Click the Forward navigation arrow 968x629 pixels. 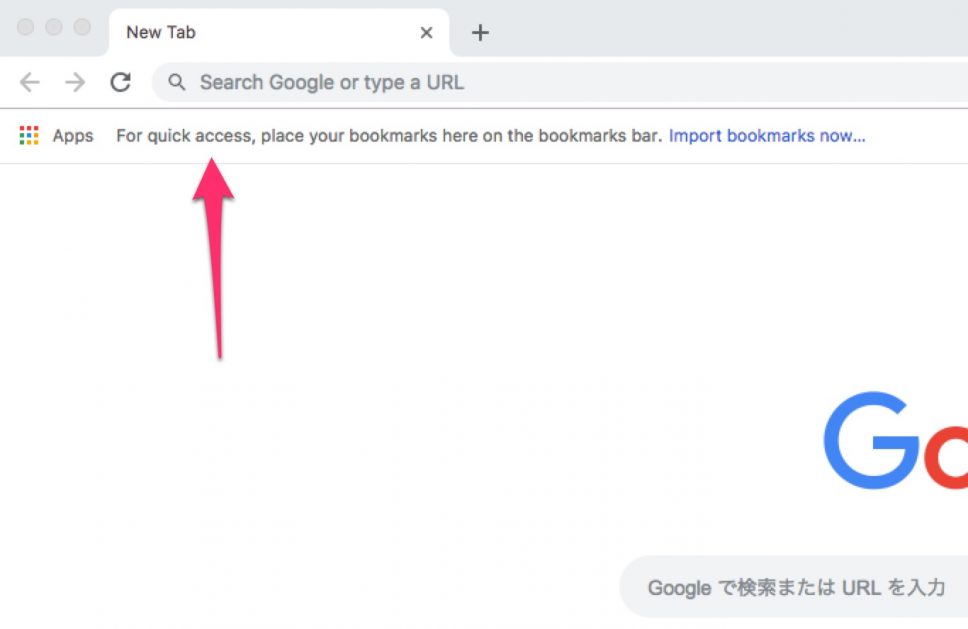[75, 82]
